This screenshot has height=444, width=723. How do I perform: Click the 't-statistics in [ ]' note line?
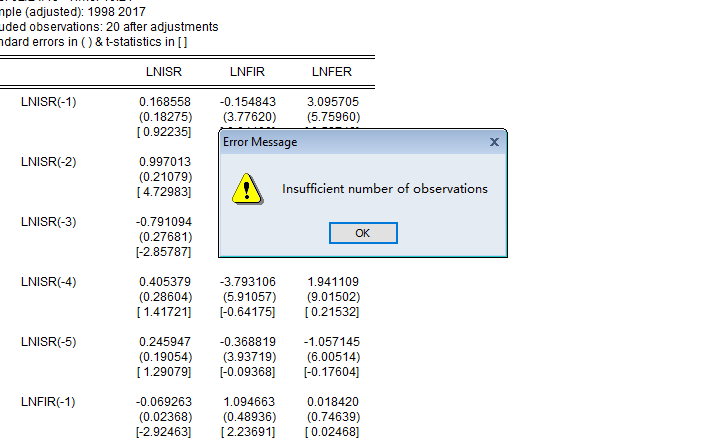94,42
